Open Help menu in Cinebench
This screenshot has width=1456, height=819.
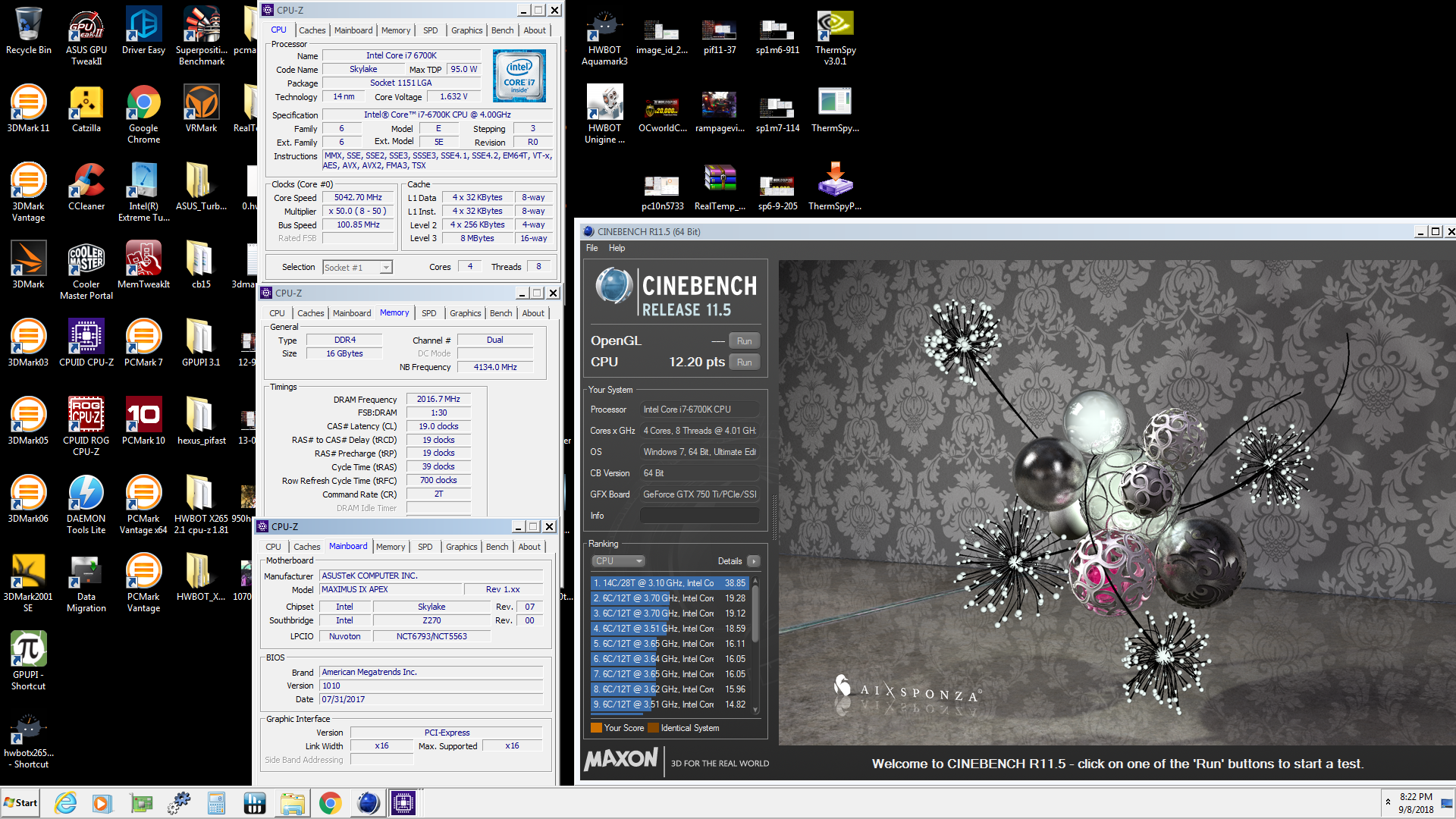(x=617, y=248)
